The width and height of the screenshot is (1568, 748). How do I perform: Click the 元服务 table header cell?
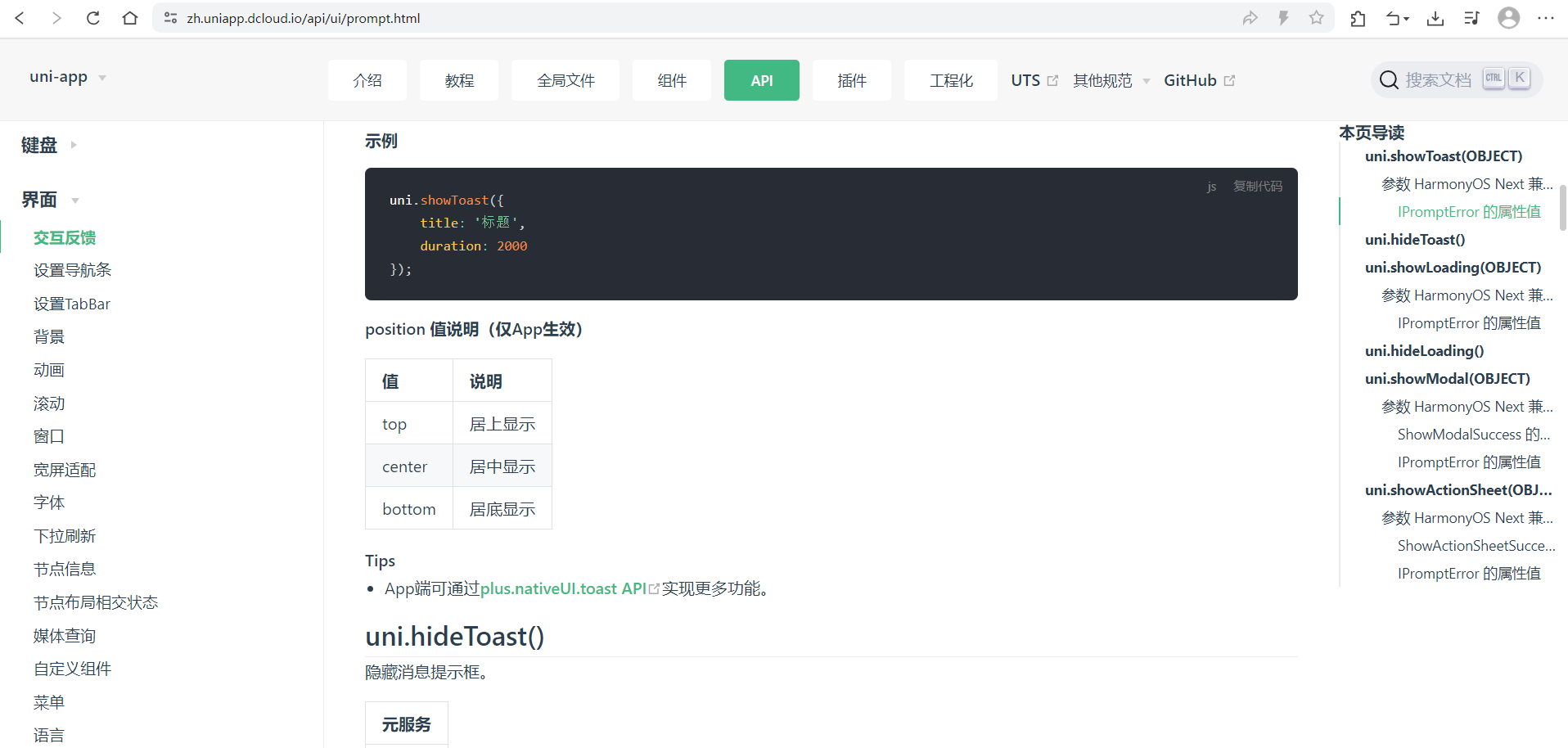407,724
